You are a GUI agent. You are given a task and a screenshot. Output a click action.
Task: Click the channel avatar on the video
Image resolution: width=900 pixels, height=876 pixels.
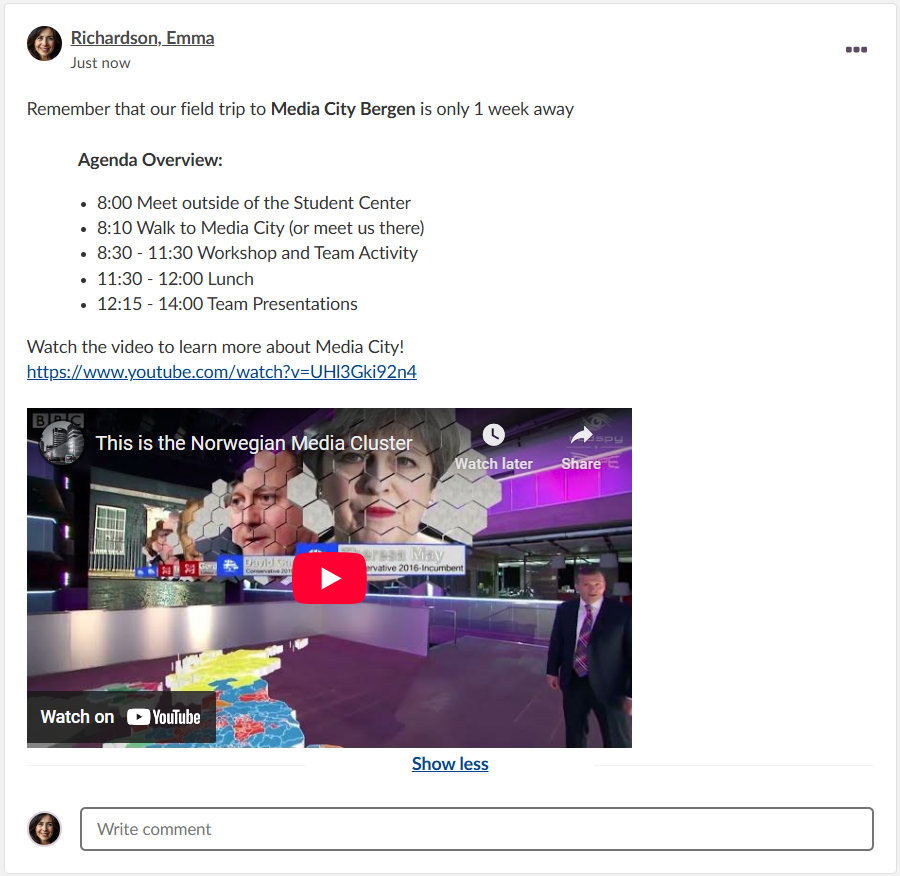pos(61,442)
